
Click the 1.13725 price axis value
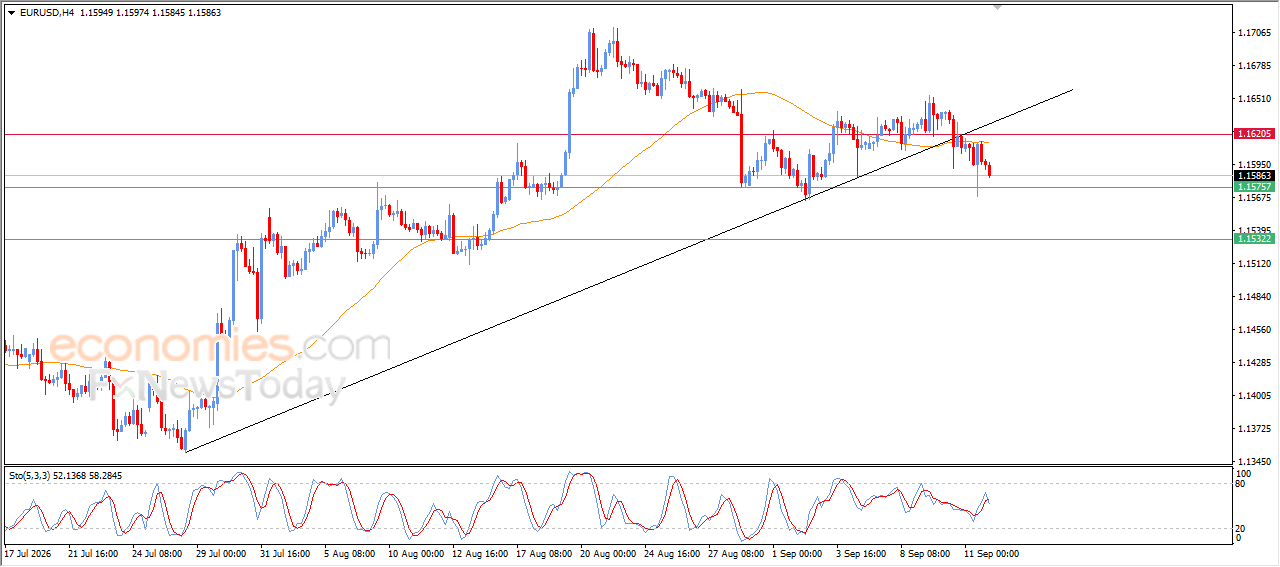(1255, 429)
